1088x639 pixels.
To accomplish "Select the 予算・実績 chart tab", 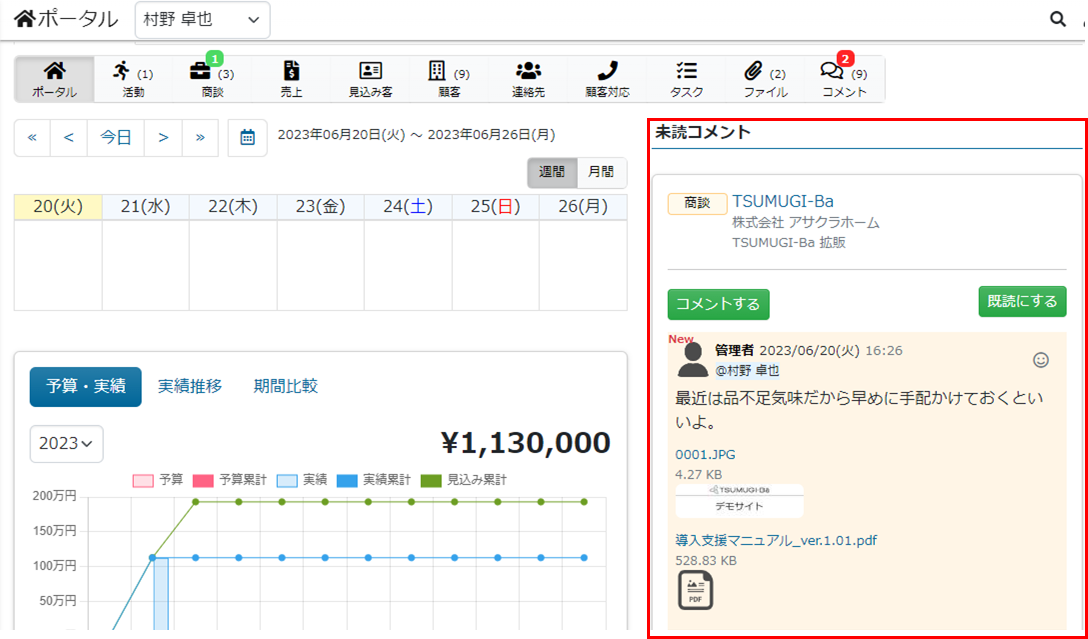I will click(85, 386).
